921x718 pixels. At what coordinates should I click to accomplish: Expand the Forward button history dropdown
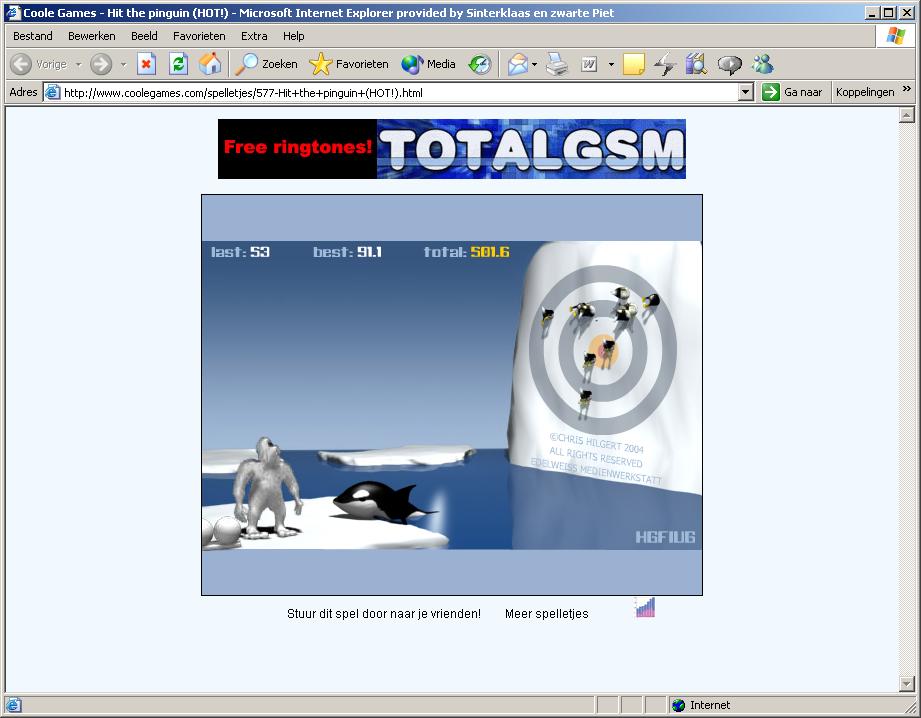[123, 64]
